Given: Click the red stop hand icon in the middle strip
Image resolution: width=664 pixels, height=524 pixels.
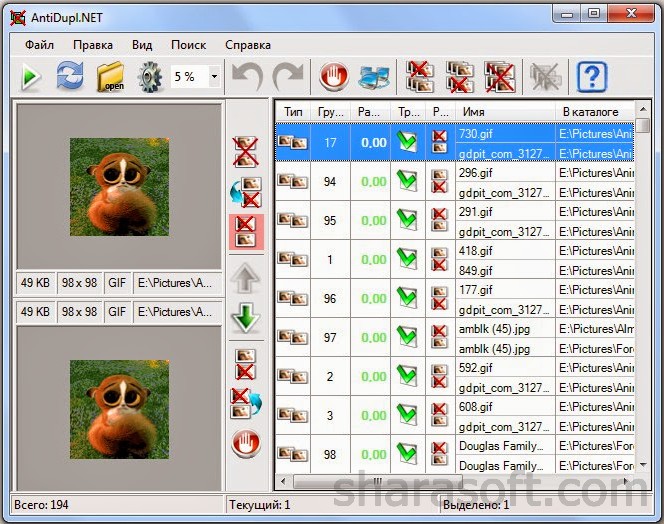Looking at the screenshot, I should [x=246, y=443].
